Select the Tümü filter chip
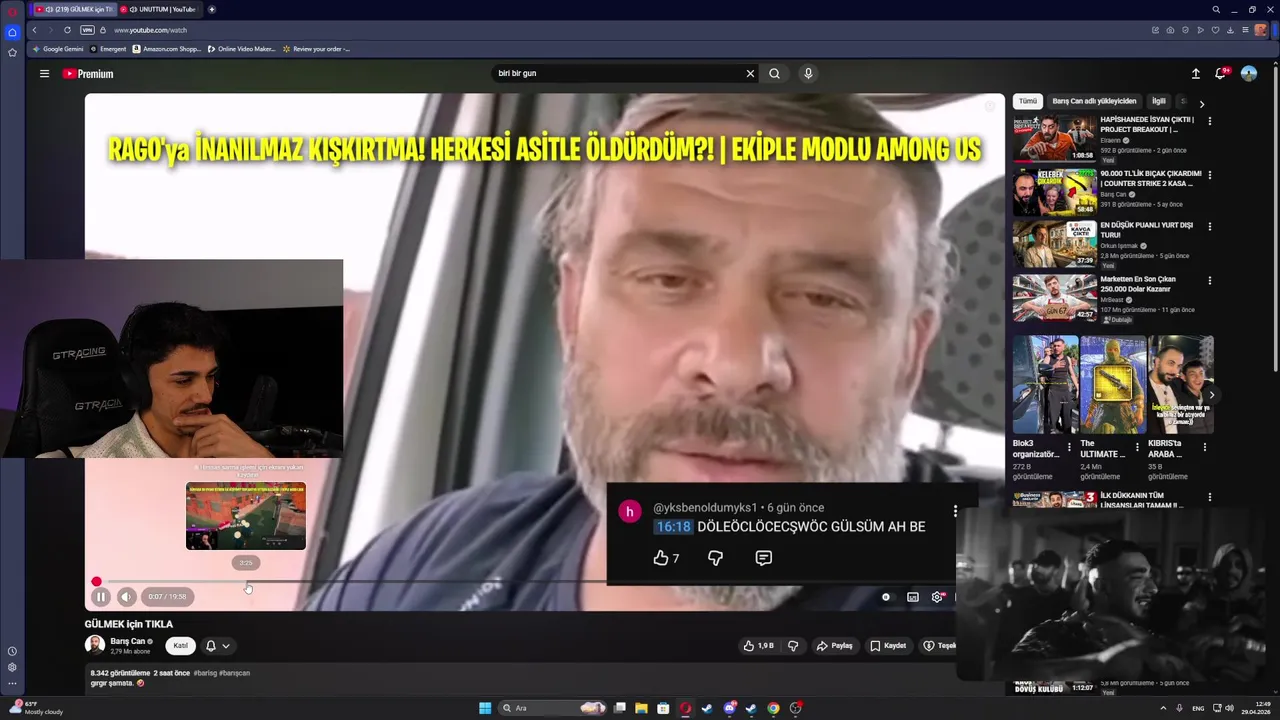Screen dimensions: 1280x720 click(1028, 101)
